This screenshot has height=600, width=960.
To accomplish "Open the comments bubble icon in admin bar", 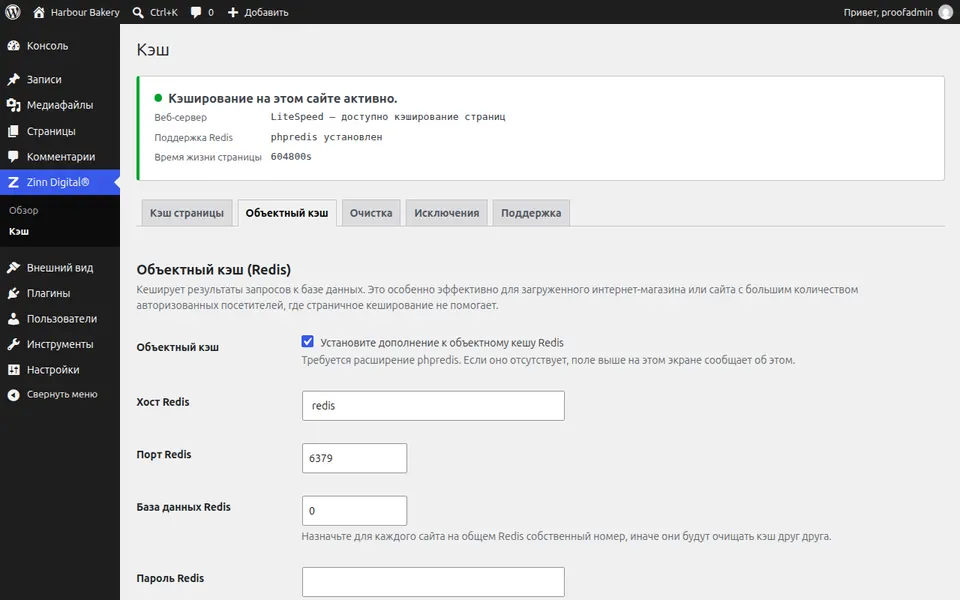I will 196,12.
